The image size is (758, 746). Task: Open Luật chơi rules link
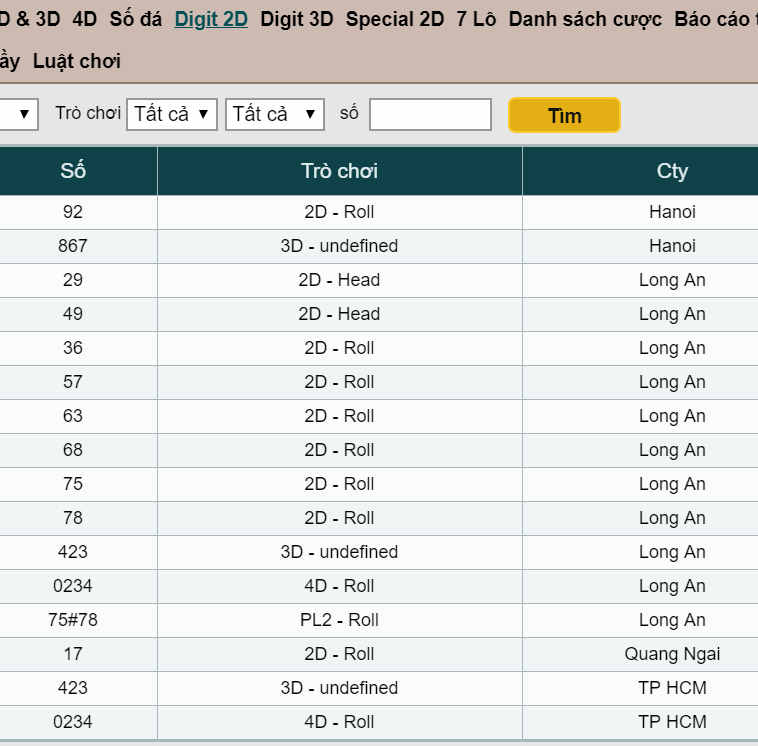[x=77, y=61]
